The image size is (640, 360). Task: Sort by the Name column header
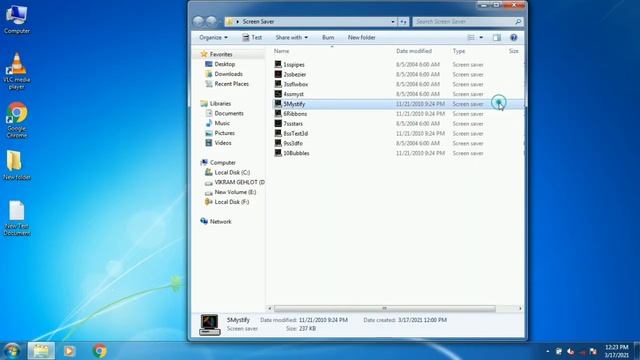[281, 51]
